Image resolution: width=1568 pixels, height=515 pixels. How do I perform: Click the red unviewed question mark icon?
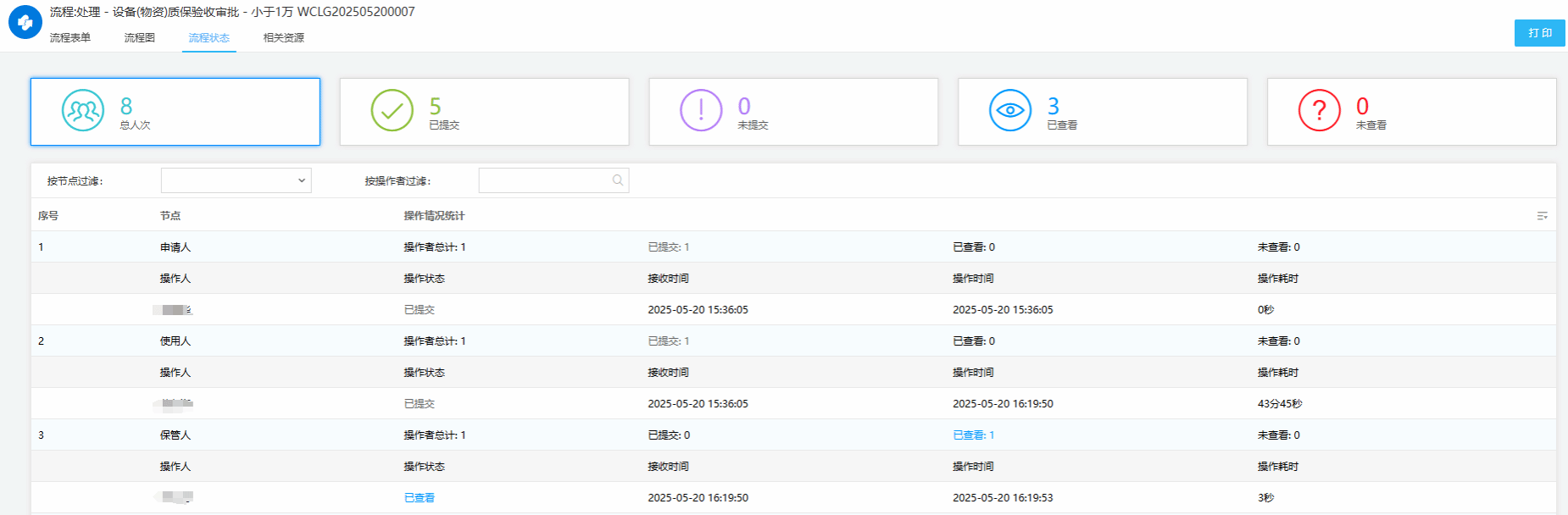pos(1319,111)
